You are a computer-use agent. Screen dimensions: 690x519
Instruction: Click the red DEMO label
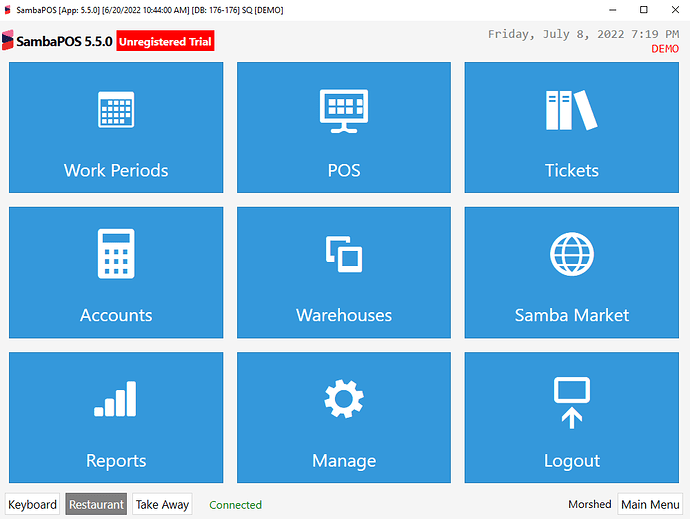[x=665, y=49]
